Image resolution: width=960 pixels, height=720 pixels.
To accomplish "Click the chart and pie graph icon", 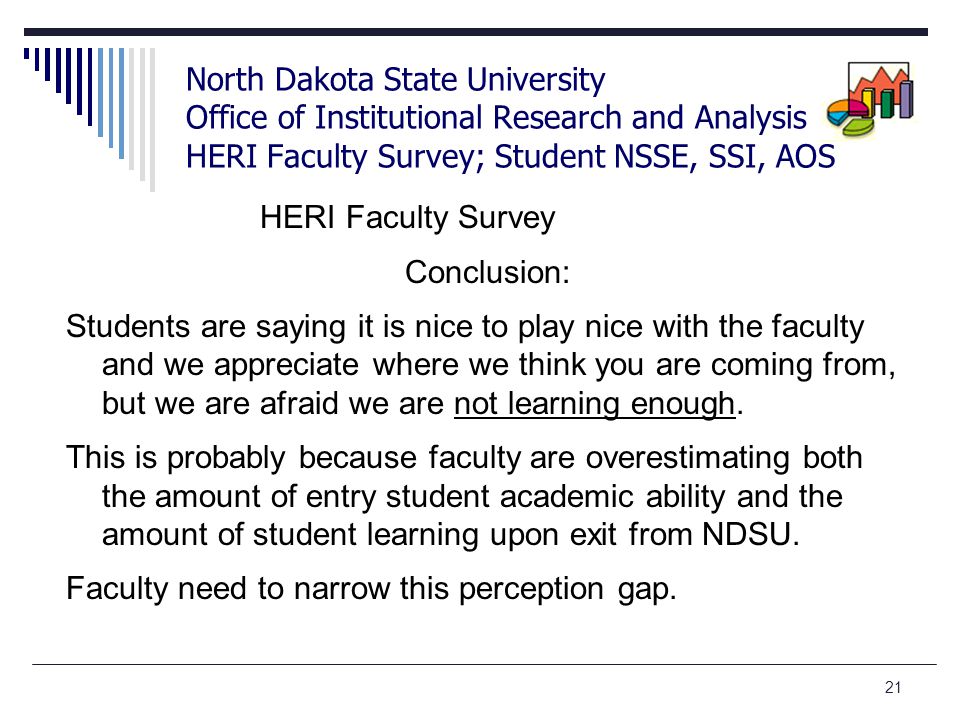I will (x=870, y=99).
